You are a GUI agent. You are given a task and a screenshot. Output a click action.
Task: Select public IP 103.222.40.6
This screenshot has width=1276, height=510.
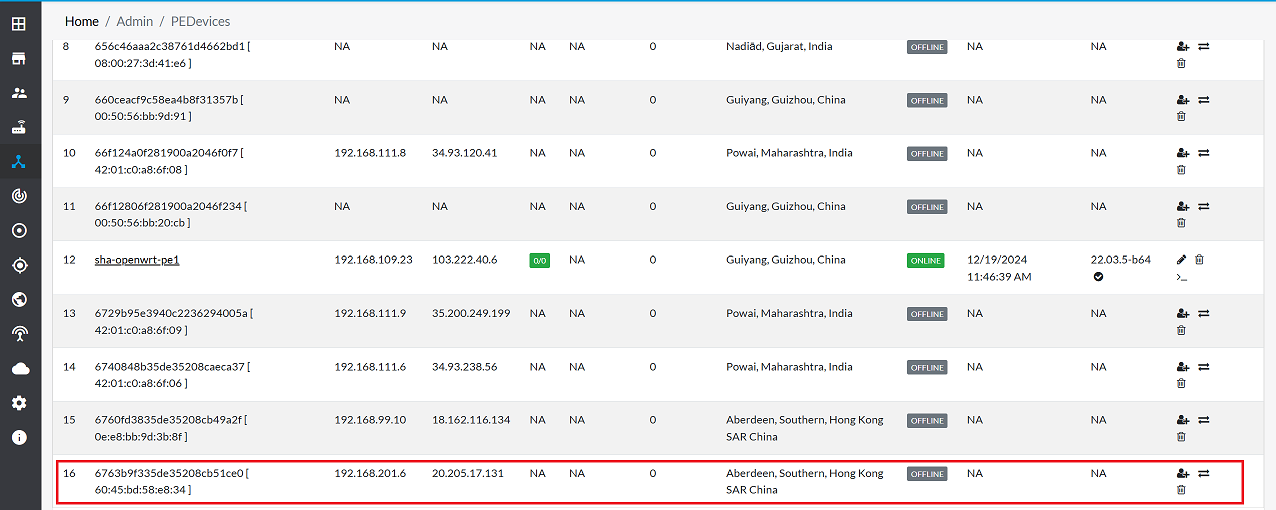point(464,260)
